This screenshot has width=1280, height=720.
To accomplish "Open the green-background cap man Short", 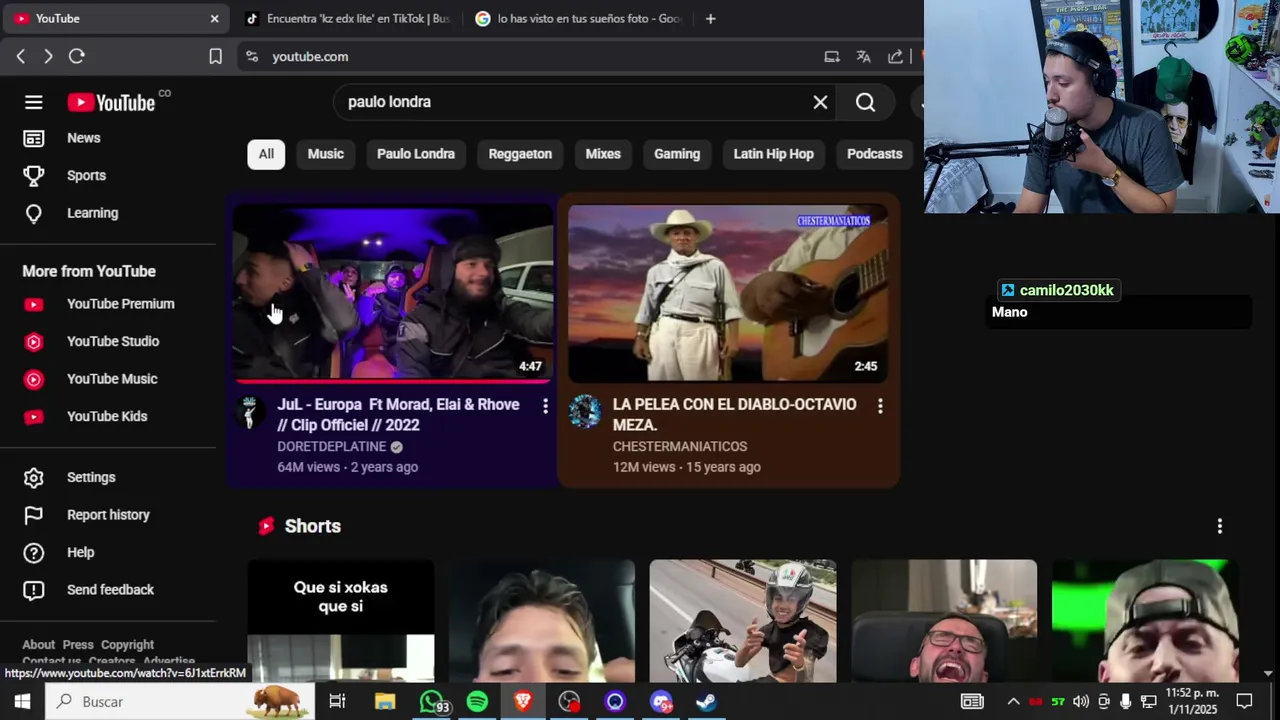I will click(x=1145, y=621).
